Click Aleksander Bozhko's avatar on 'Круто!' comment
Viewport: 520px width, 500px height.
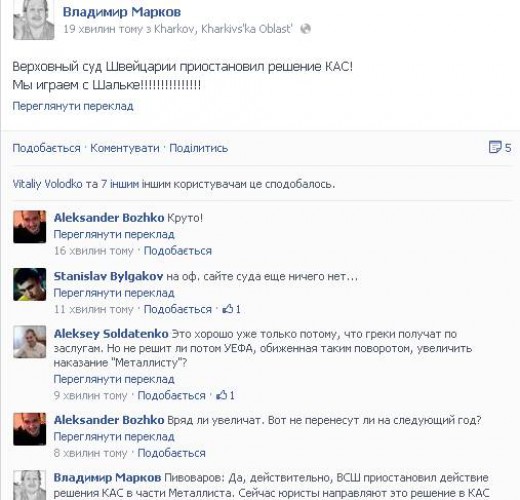point(30,227)
